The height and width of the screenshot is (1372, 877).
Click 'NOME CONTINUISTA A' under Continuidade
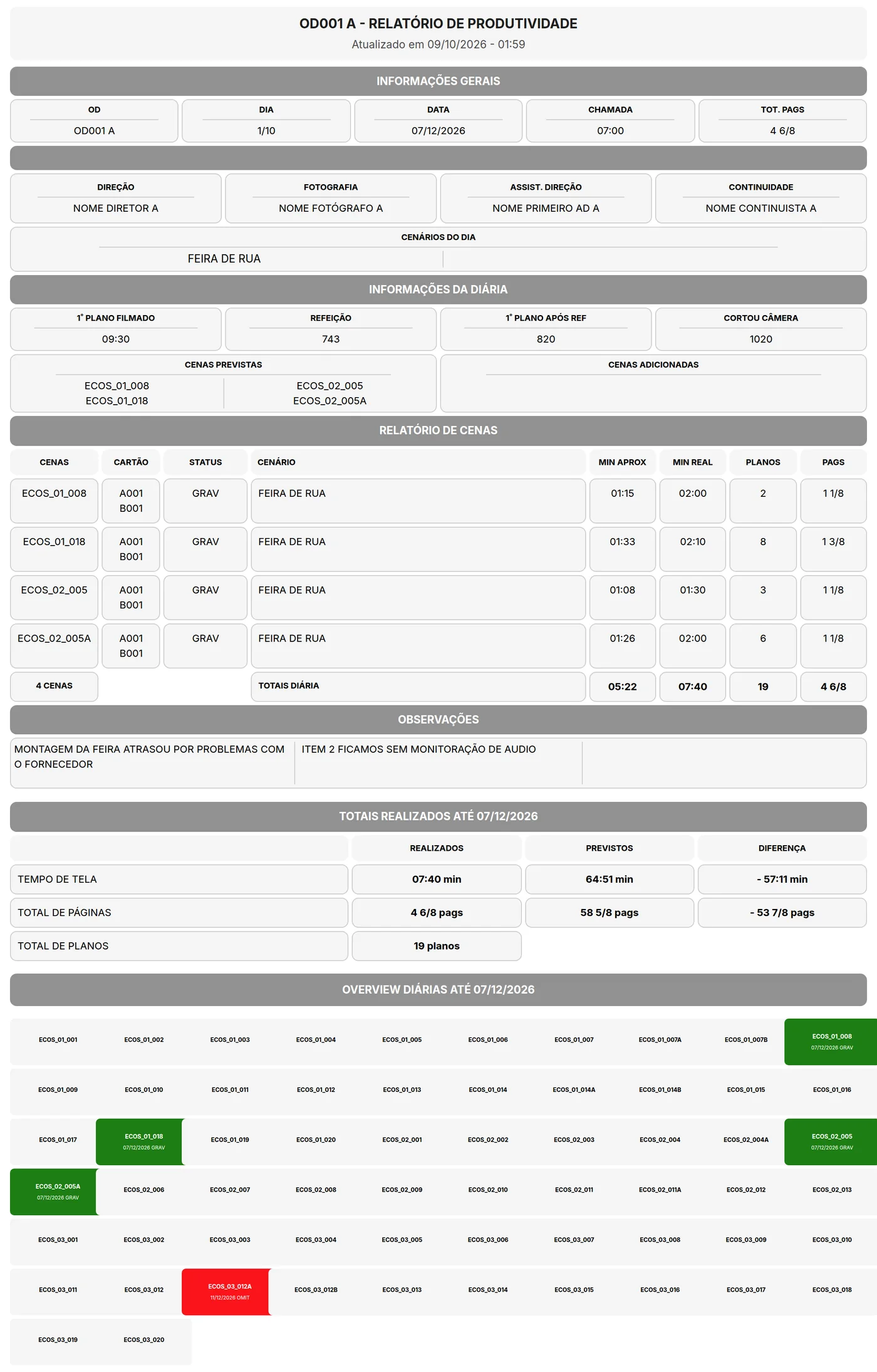[761, 209]
